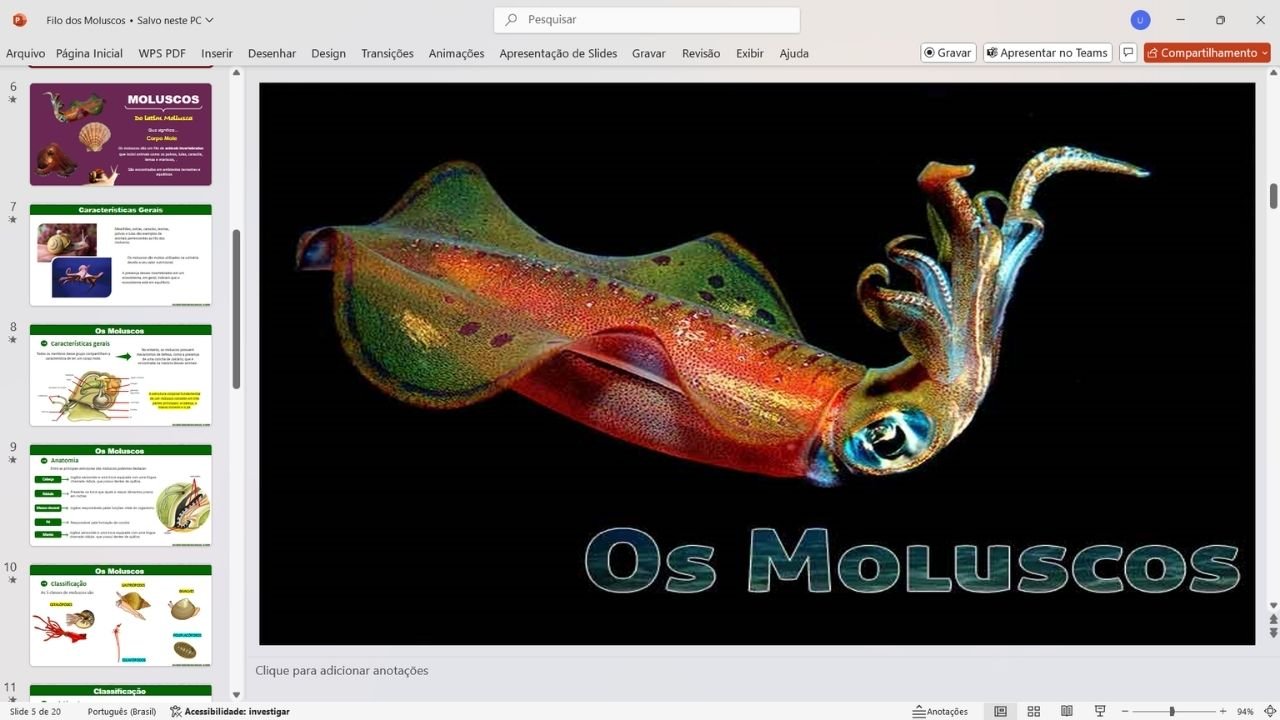This screenshot has width=1280, height=720.
Task: Switch to the Página Inicial tab
Action: coord(89,53)
